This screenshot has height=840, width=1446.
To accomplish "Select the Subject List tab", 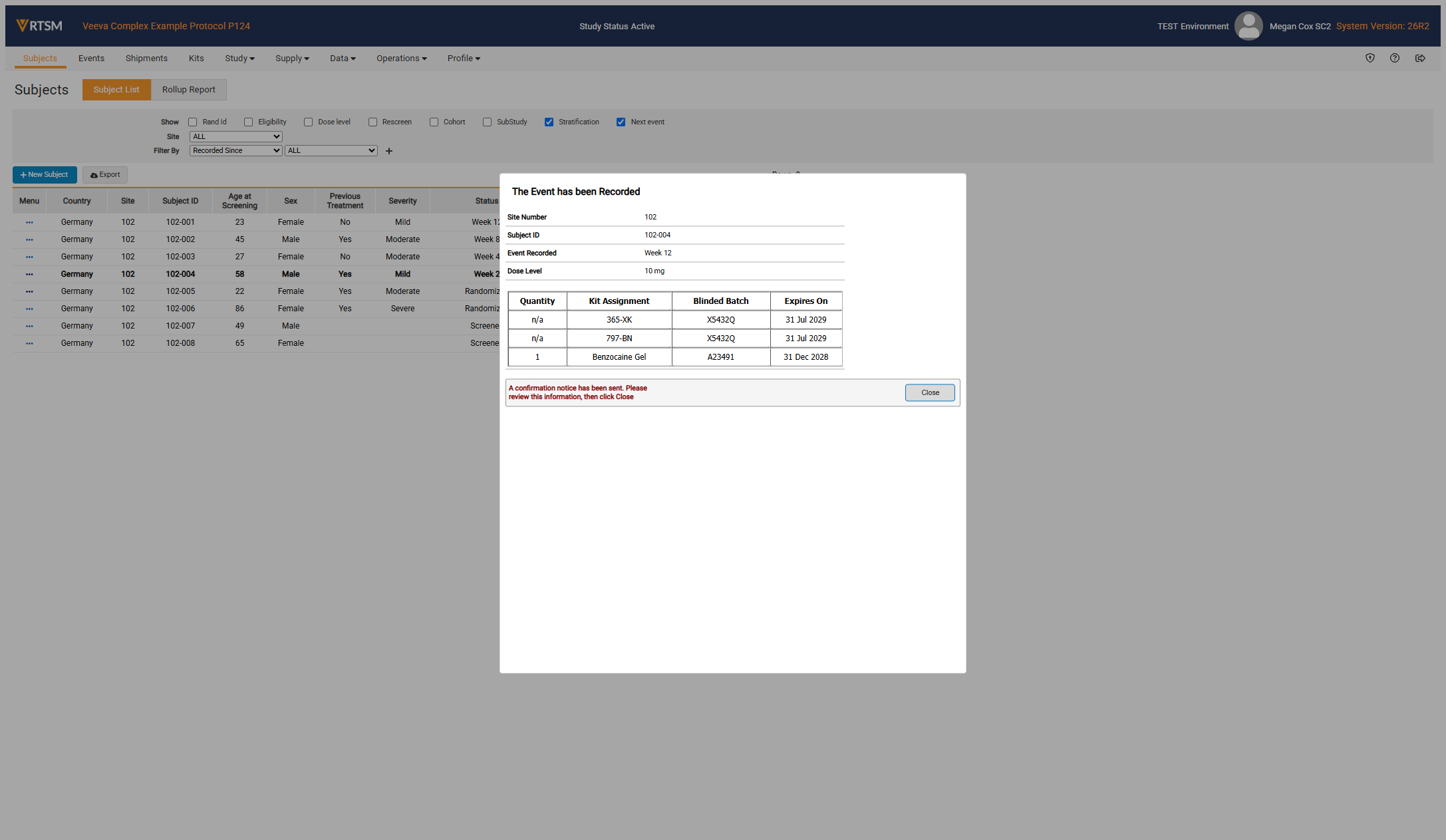I will (x=116, y=90).
